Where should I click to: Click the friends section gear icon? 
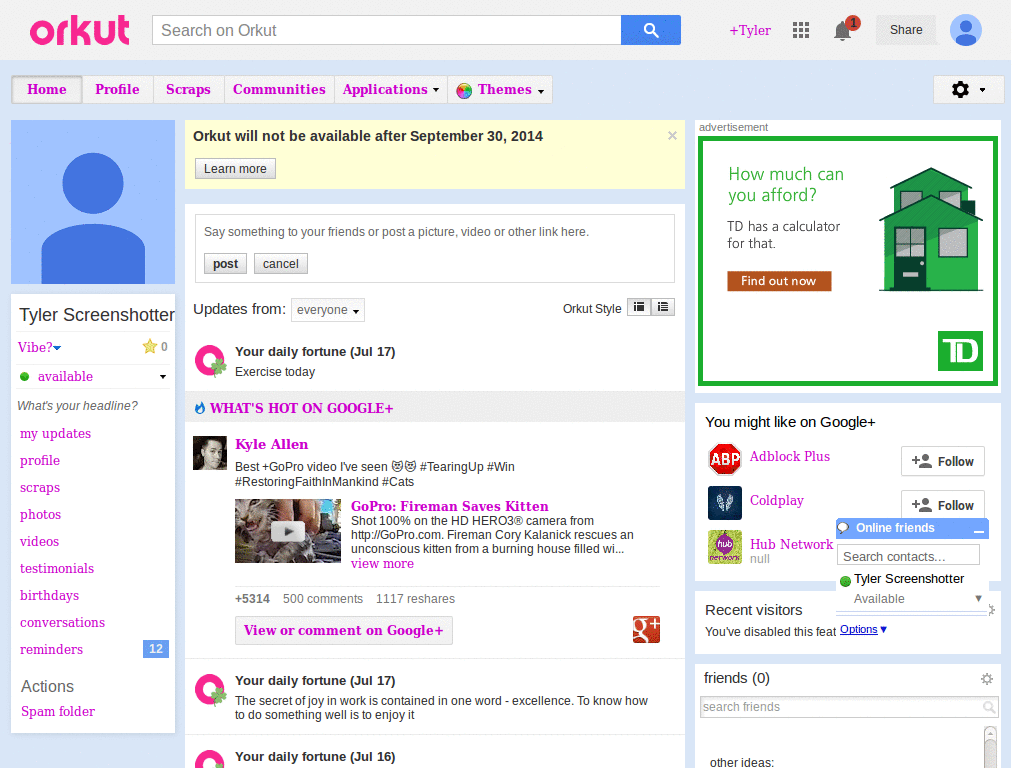[987, 679]
